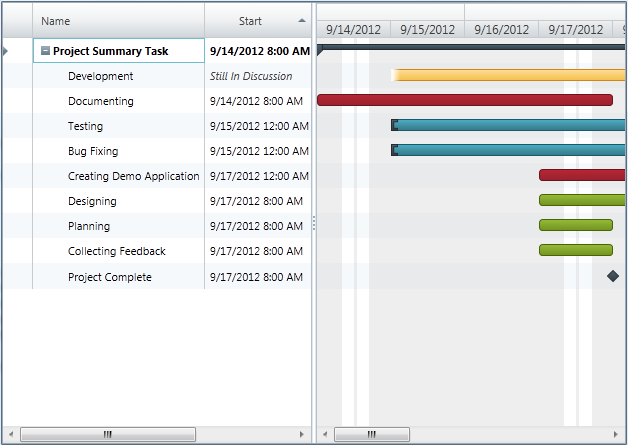The width and height of the screenshot is (628, 445).
Task: Select the Development task row
Action: coord(100,76)
